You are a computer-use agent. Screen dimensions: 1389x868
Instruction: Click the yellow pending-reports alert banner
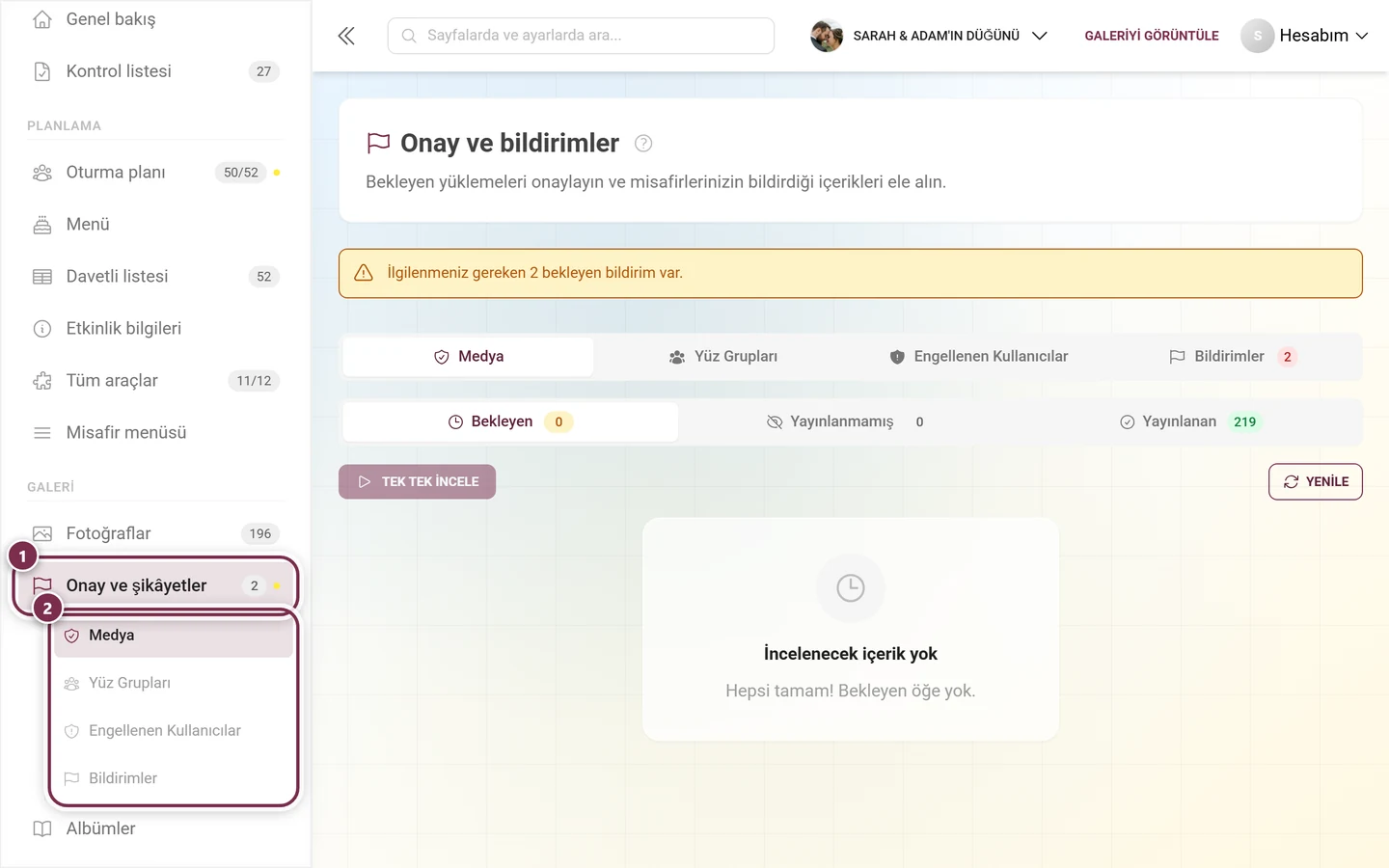851,274
